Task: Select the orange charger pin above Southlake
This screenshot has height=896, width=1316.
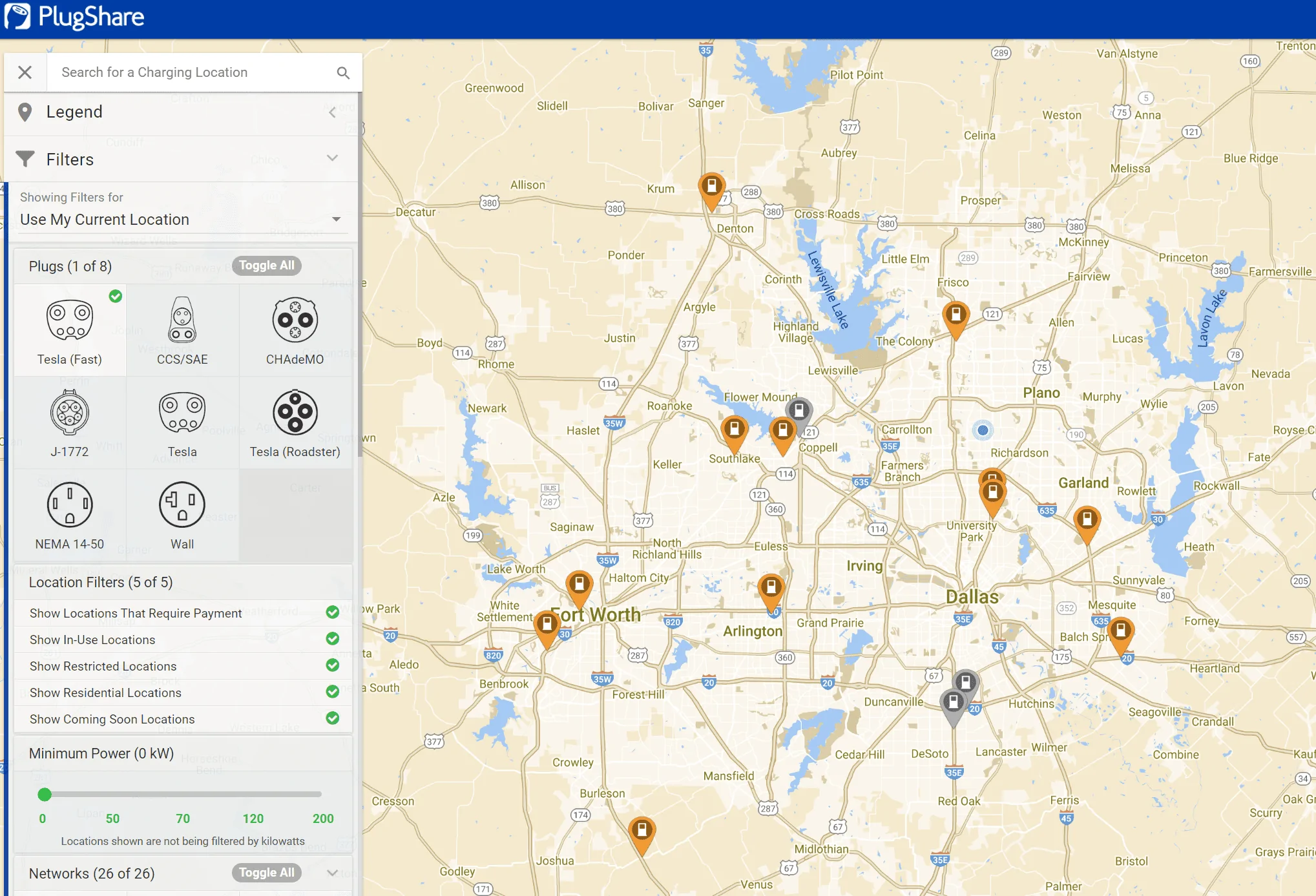Action: [735, 434]
